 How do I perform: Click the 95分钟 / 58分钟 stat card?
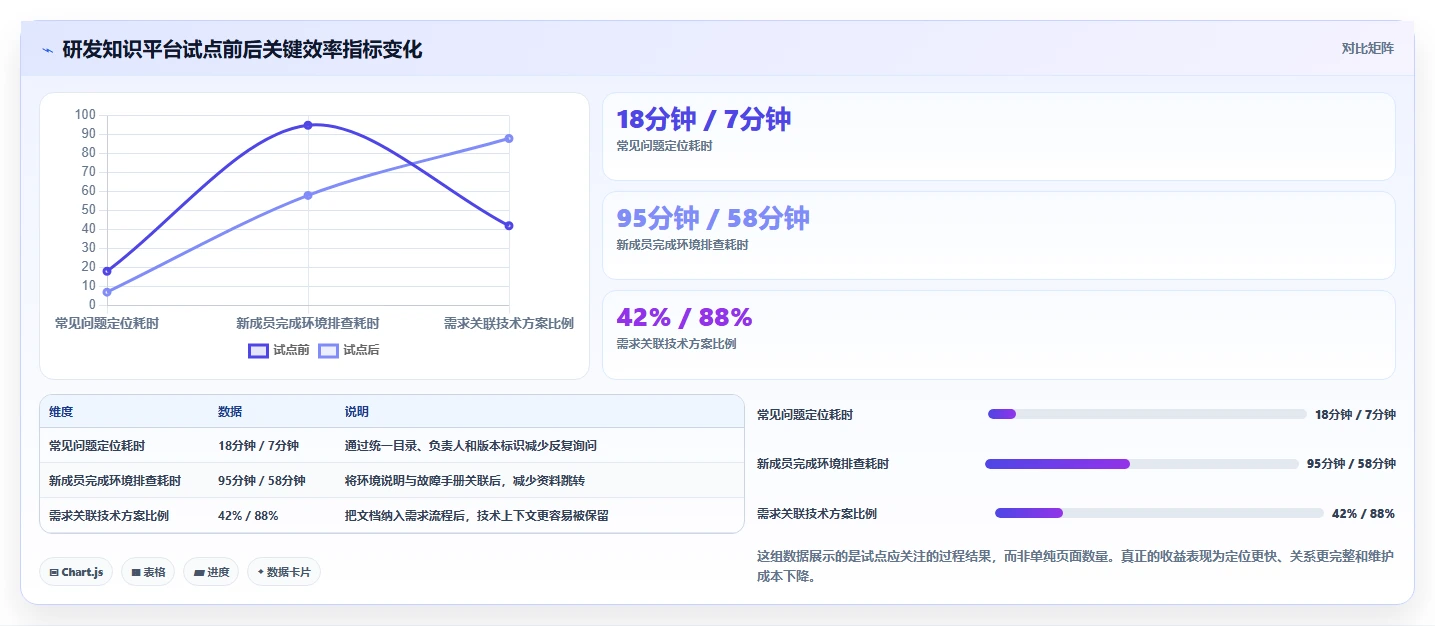point(998,236)
